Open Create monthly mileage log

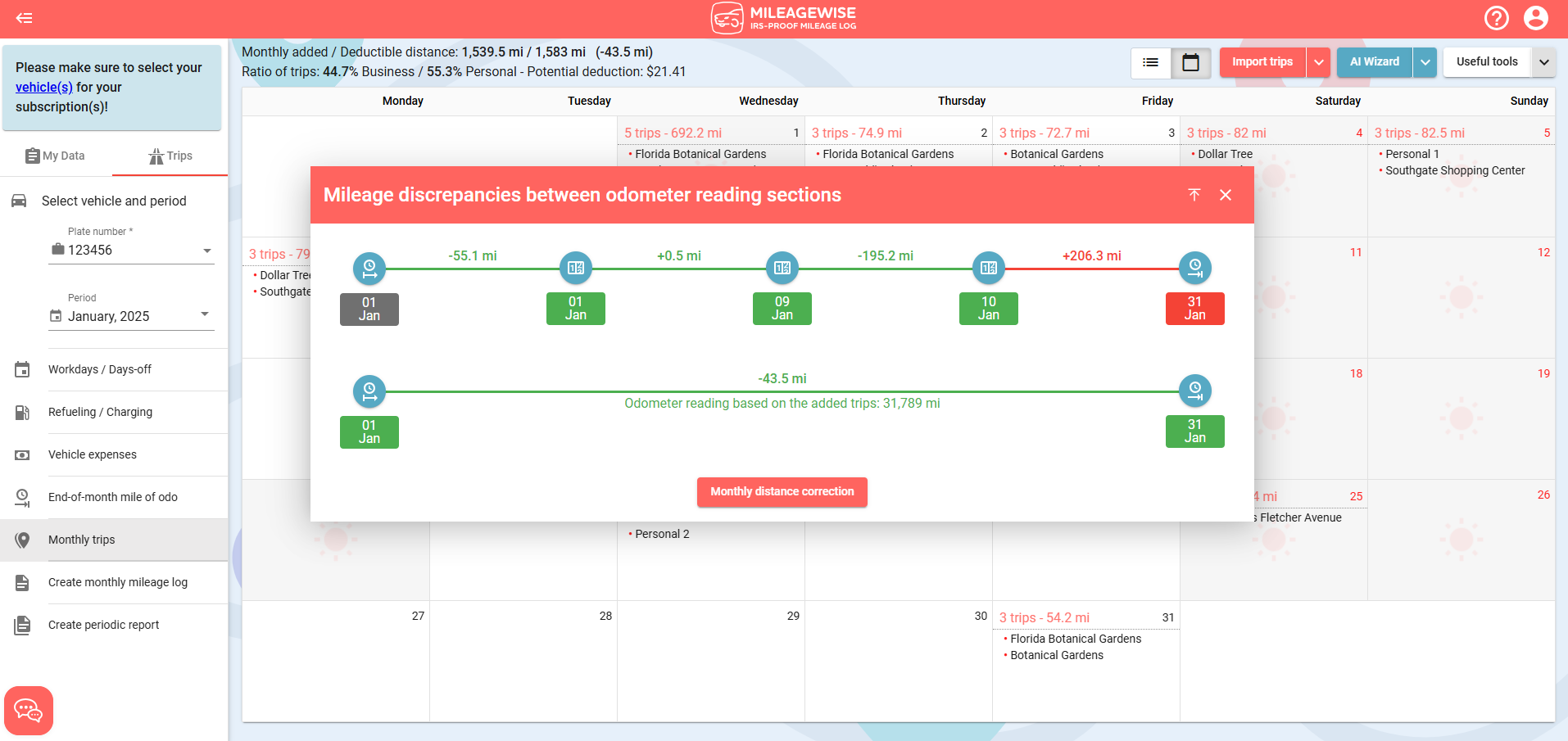pos(117,582)
